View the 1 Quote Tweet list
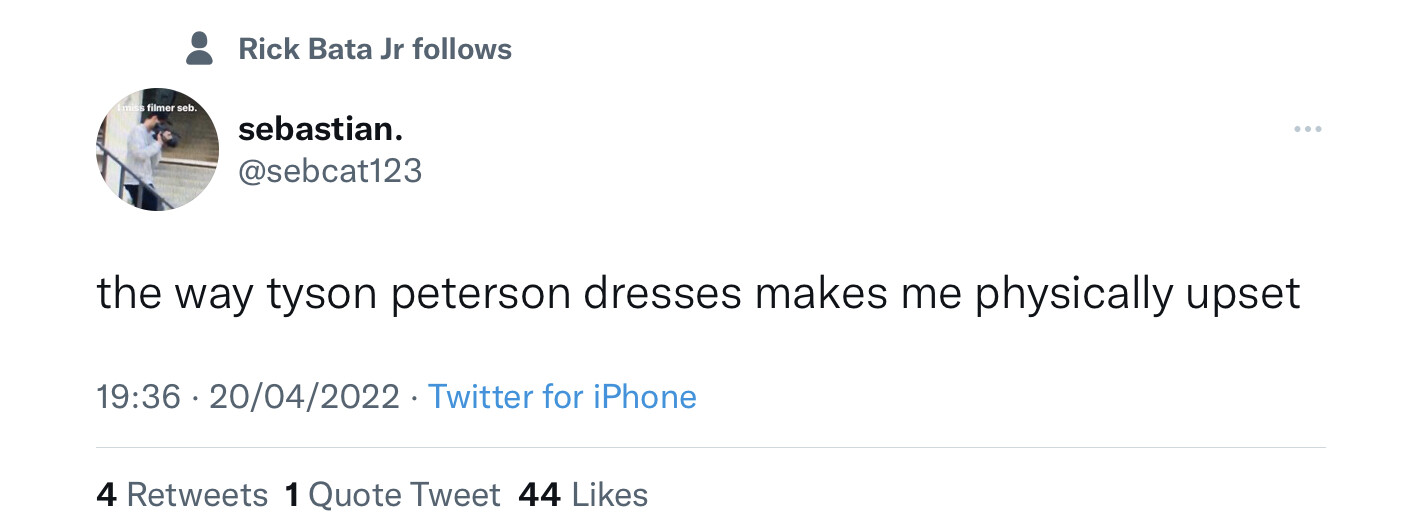The width and height of the screenshot is (1410, 531). 392,495
